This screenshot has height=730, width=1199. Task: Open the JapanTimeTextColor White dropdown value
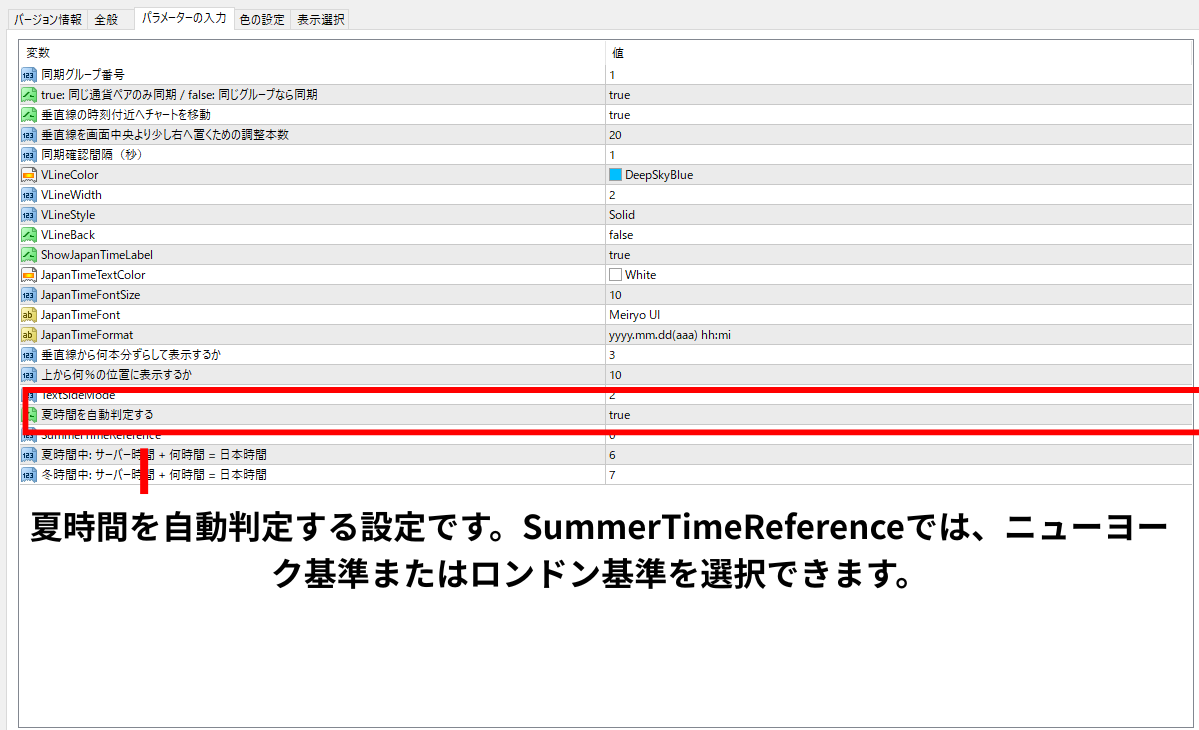click(x=640, y=275)
